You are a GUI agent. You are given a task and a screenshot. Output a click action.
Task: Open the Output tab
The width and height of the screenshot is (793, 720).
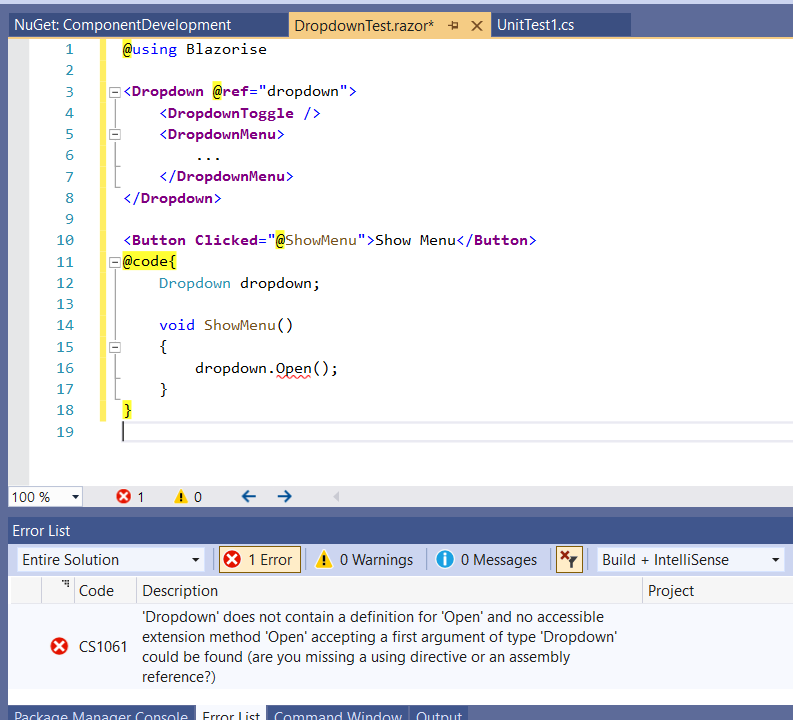(x=438, y=714)
